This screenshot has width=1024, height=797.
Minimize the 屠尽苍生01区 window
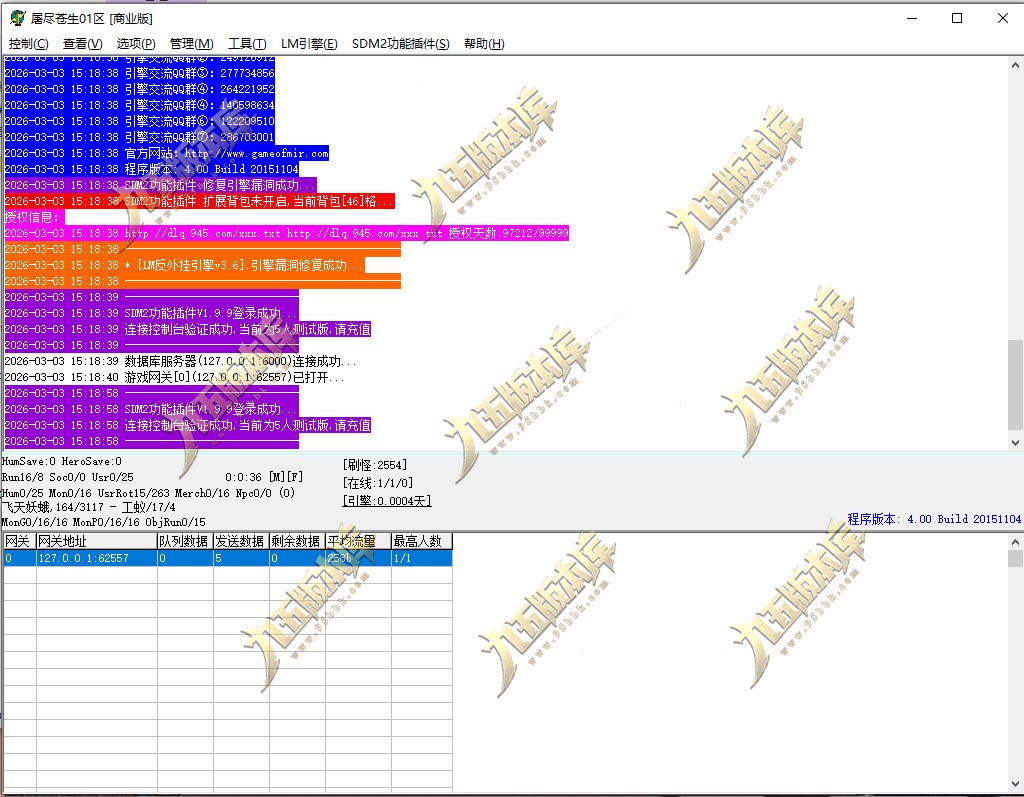(912, 18)
